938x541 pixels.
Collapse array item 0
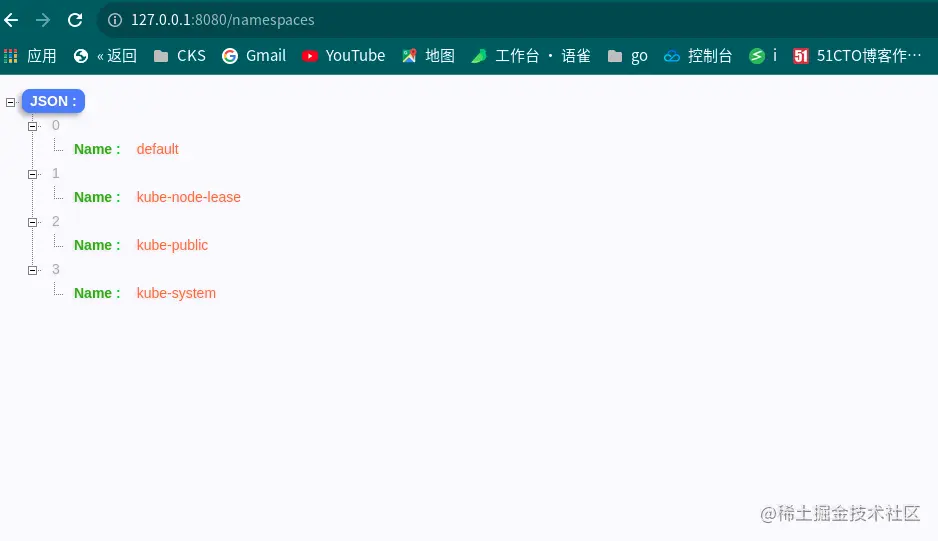33,126
